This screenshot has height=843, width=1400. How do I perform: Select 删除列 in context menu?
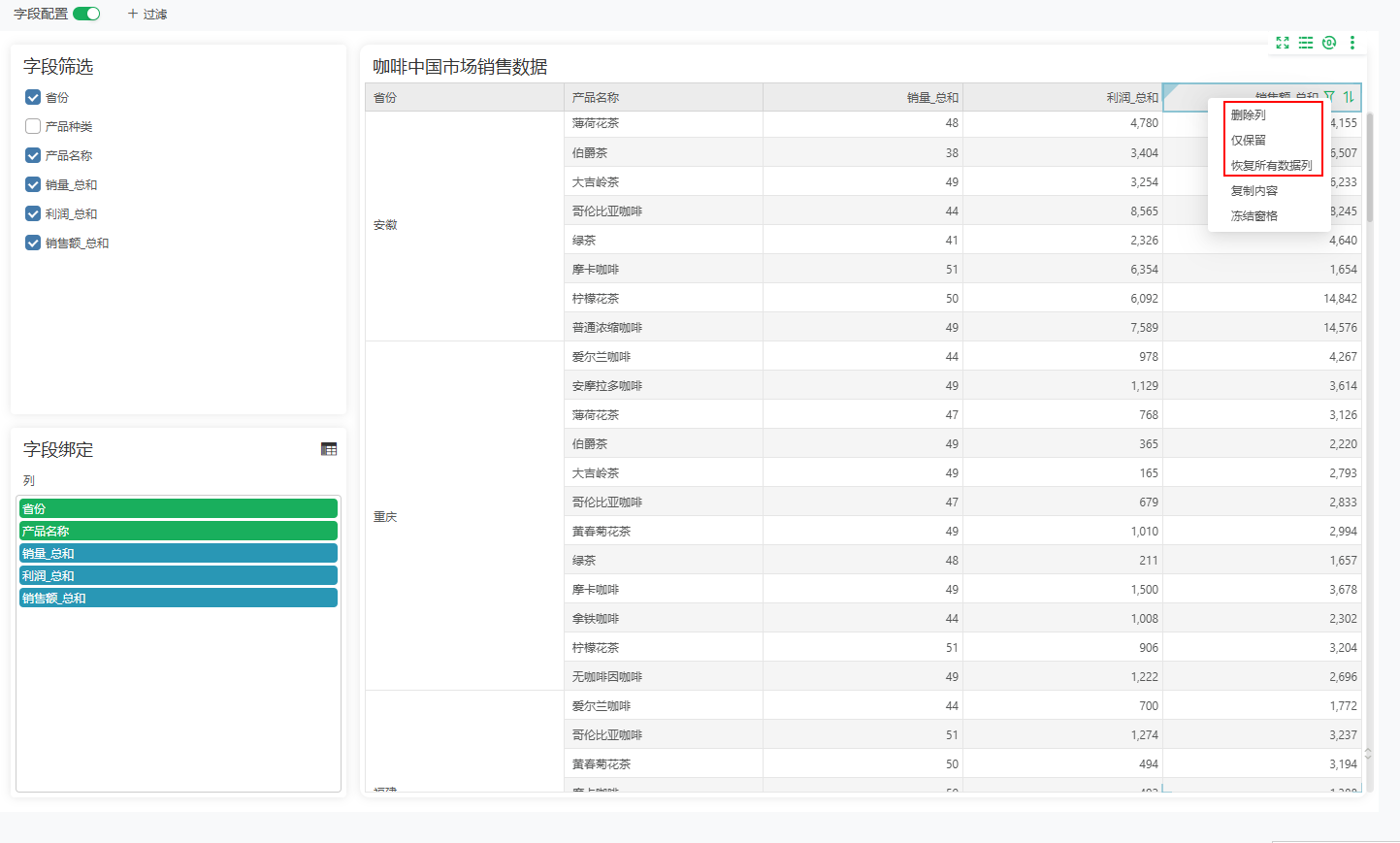coord(1248,114)
